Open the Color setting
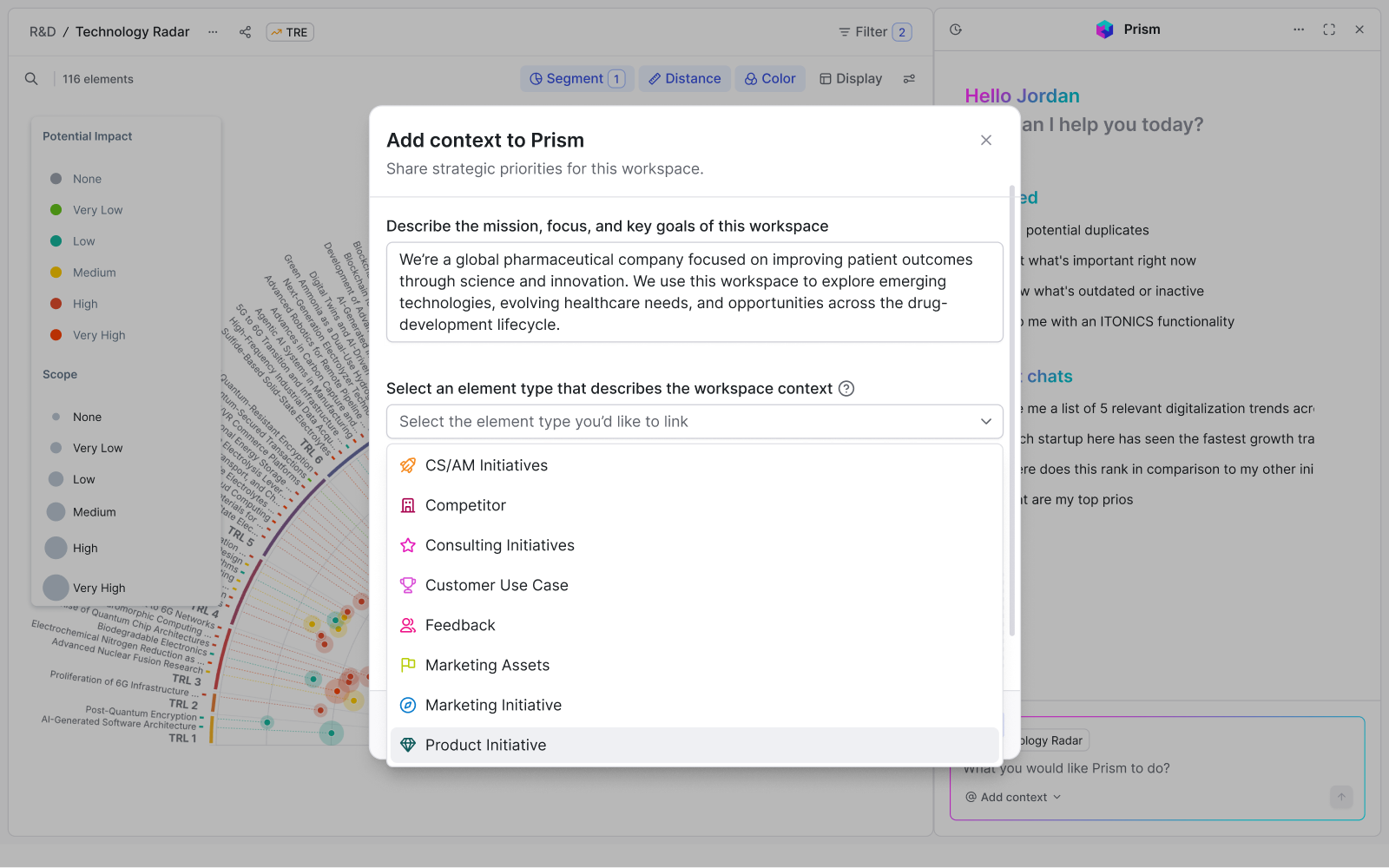The image size is (1389, 868). (x=770, y=79)
